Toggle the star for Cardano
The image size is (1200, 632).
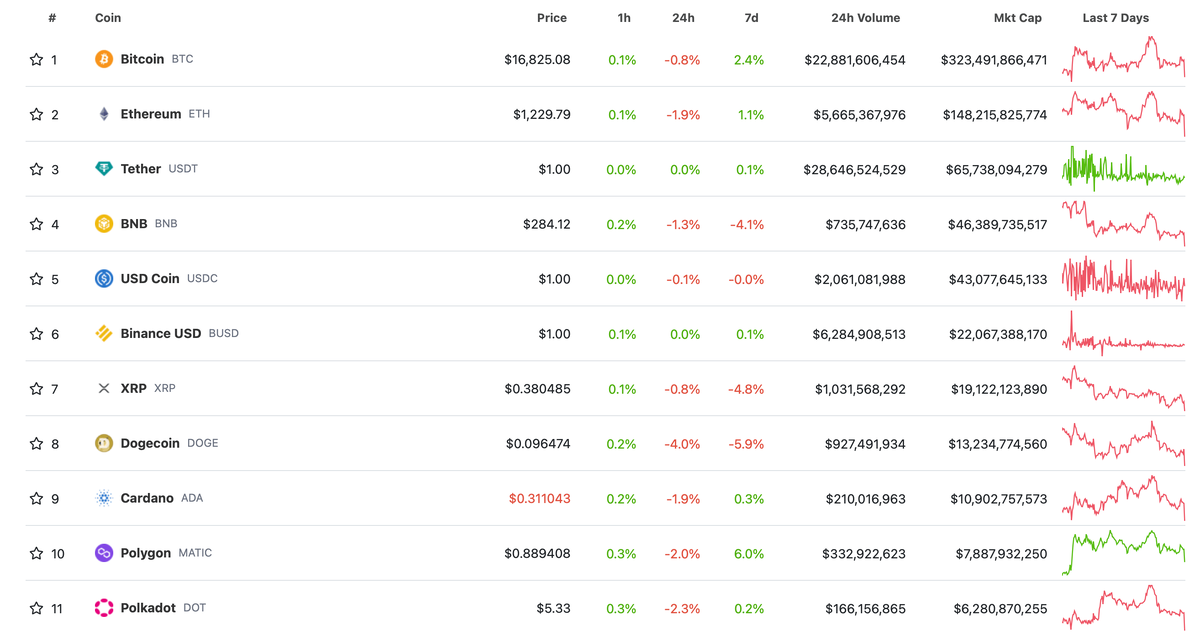point(36,498)
